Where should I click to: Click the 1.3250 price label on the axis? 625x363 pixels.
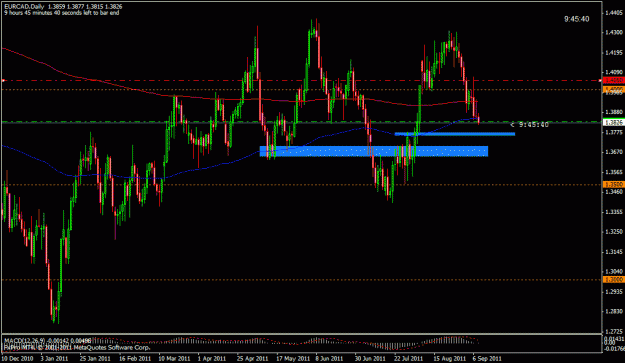point(614,232)
